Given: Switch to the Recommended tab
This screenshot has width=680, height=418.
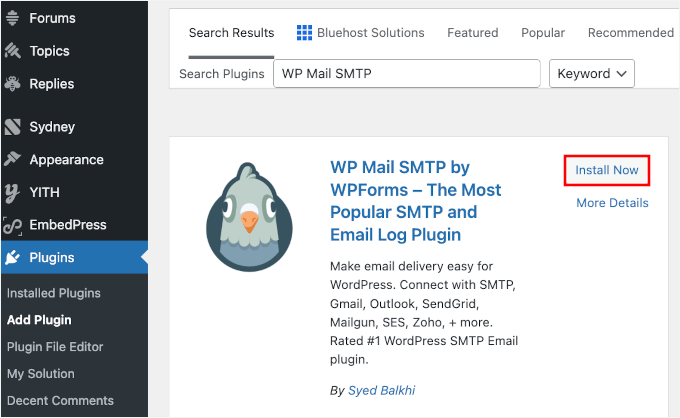Looking at the screenshot, I should pos(631,33).
